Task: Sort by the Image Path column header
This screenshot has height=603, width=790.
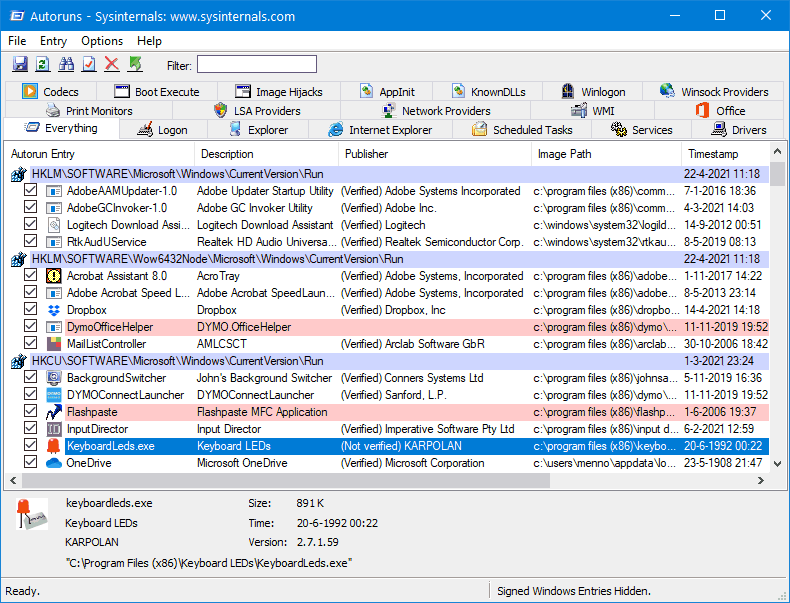Action: pos(607,154)
